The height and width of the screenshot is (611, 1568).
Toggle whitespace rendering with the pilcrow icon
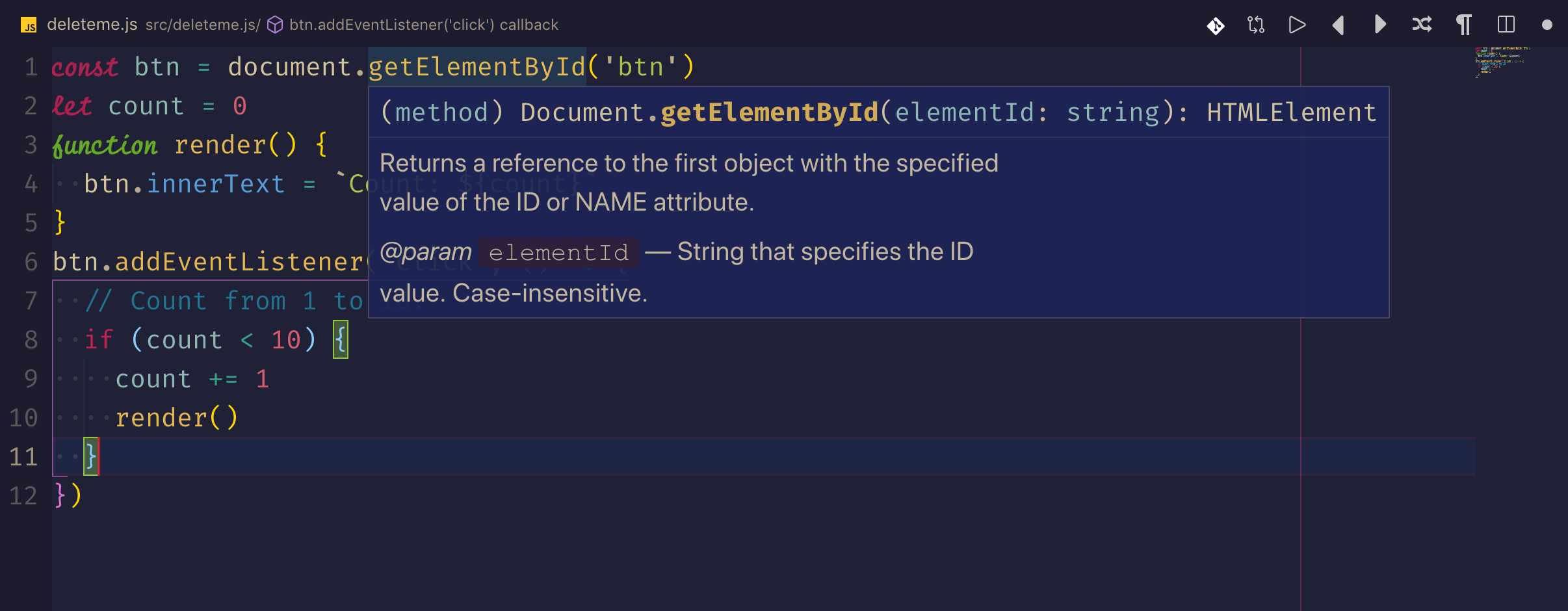coord(1462,25)
